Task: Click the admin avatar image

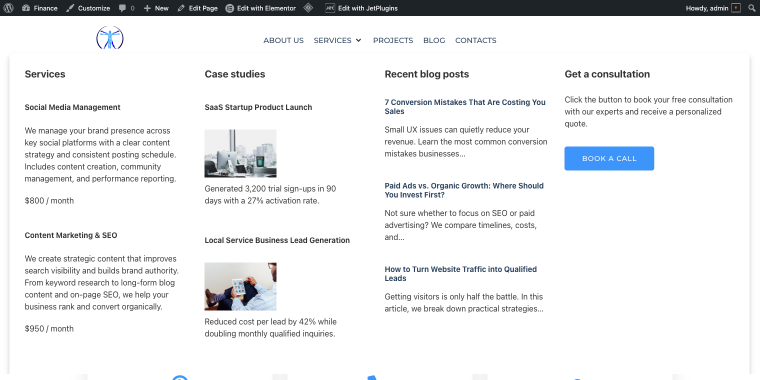Action: point(736,8)
